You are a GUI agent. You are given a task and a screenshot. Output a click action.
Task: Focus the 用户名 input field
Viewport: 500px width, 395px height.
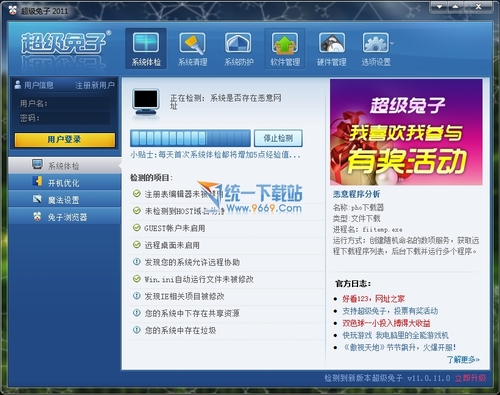pos(79,104)
